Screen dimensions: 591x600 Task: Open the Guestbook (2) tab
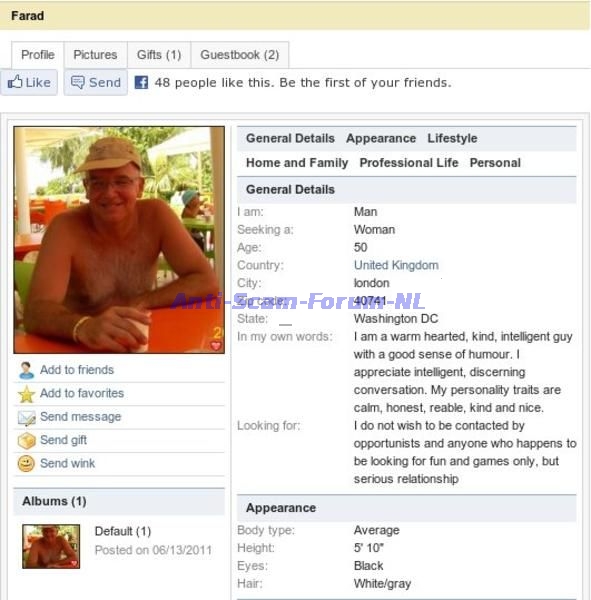pyautogui.click(x=240, y=55)
